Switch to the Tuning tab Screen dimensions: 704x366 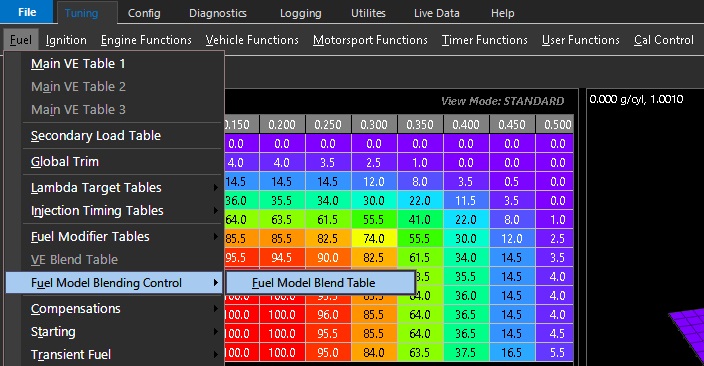coord(81,13)
